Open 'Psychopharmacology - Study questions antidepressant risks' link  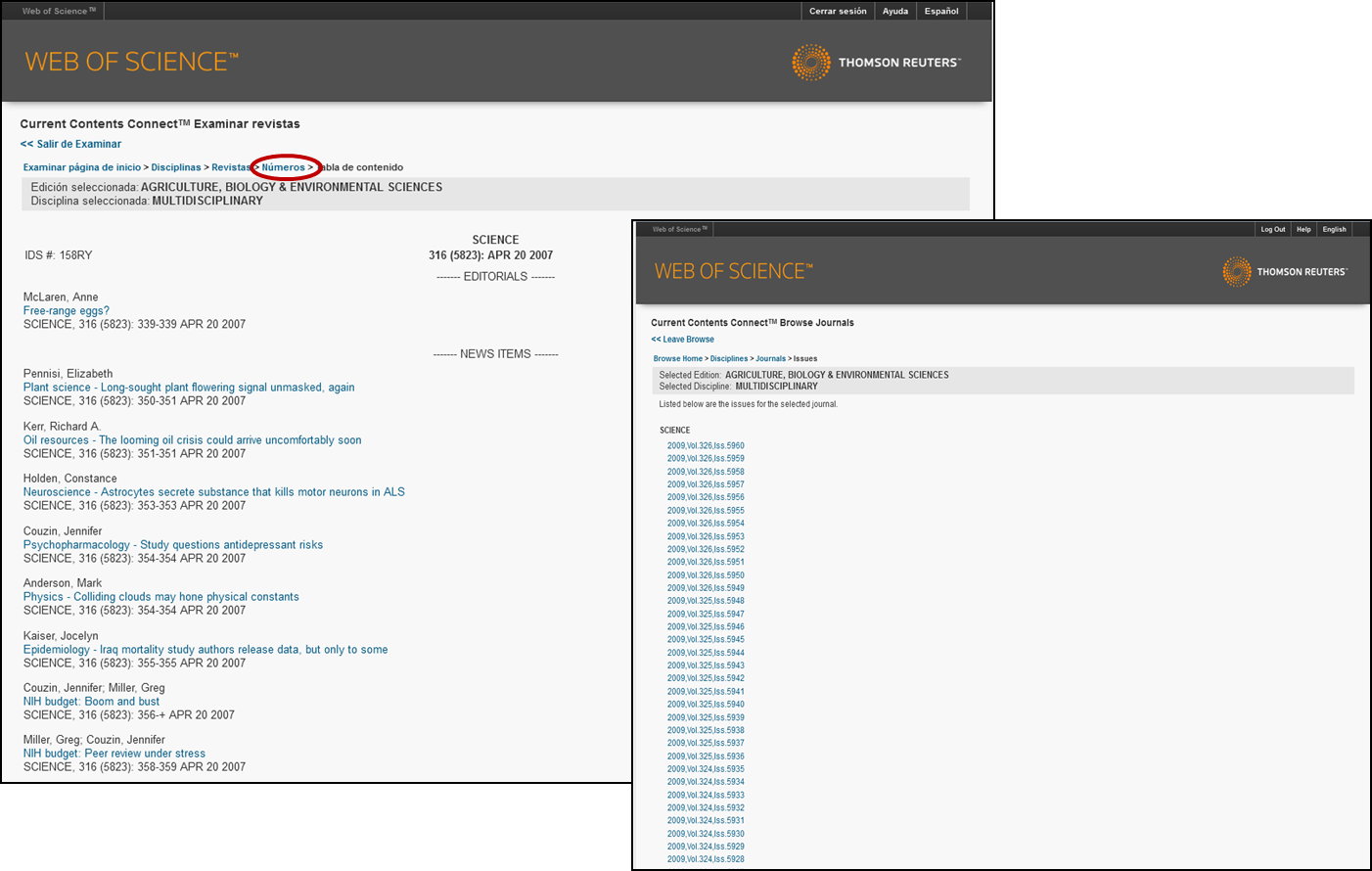173,545
